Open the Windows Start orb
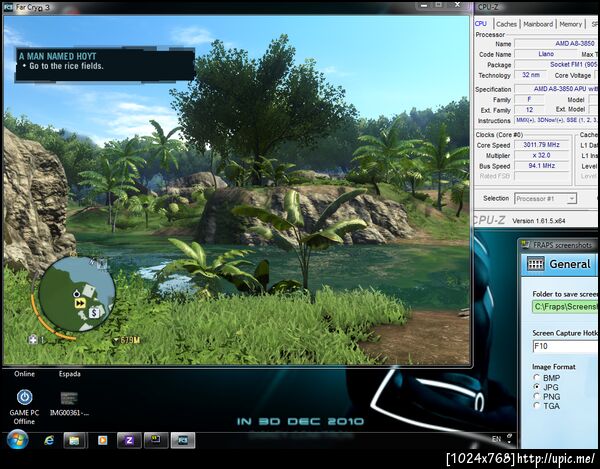This screenshot has width=600, height=469. pyautogui.click(x=17, y=440)
